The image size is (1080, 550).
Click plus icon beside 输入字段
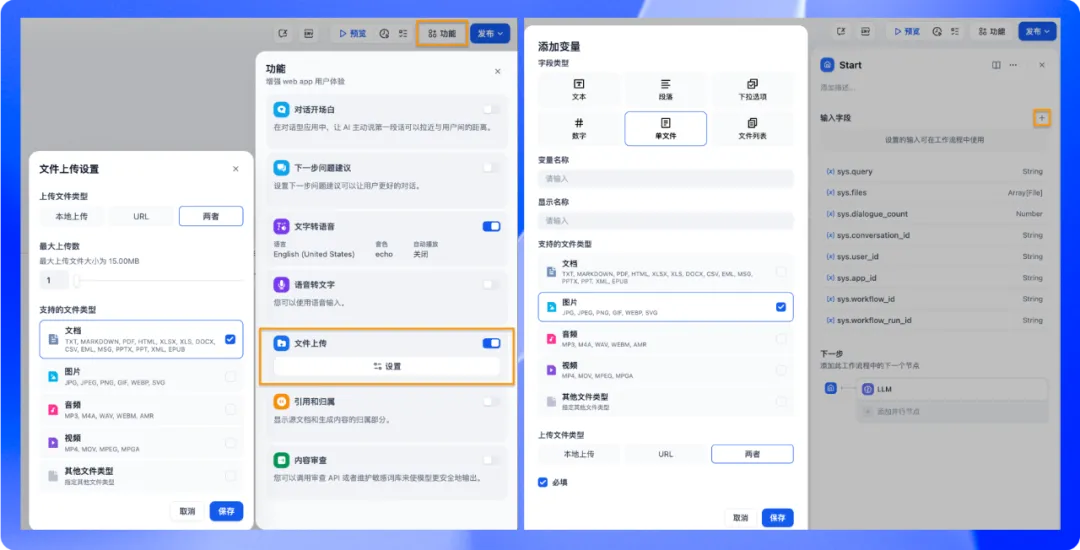[x=1041, y=118]
